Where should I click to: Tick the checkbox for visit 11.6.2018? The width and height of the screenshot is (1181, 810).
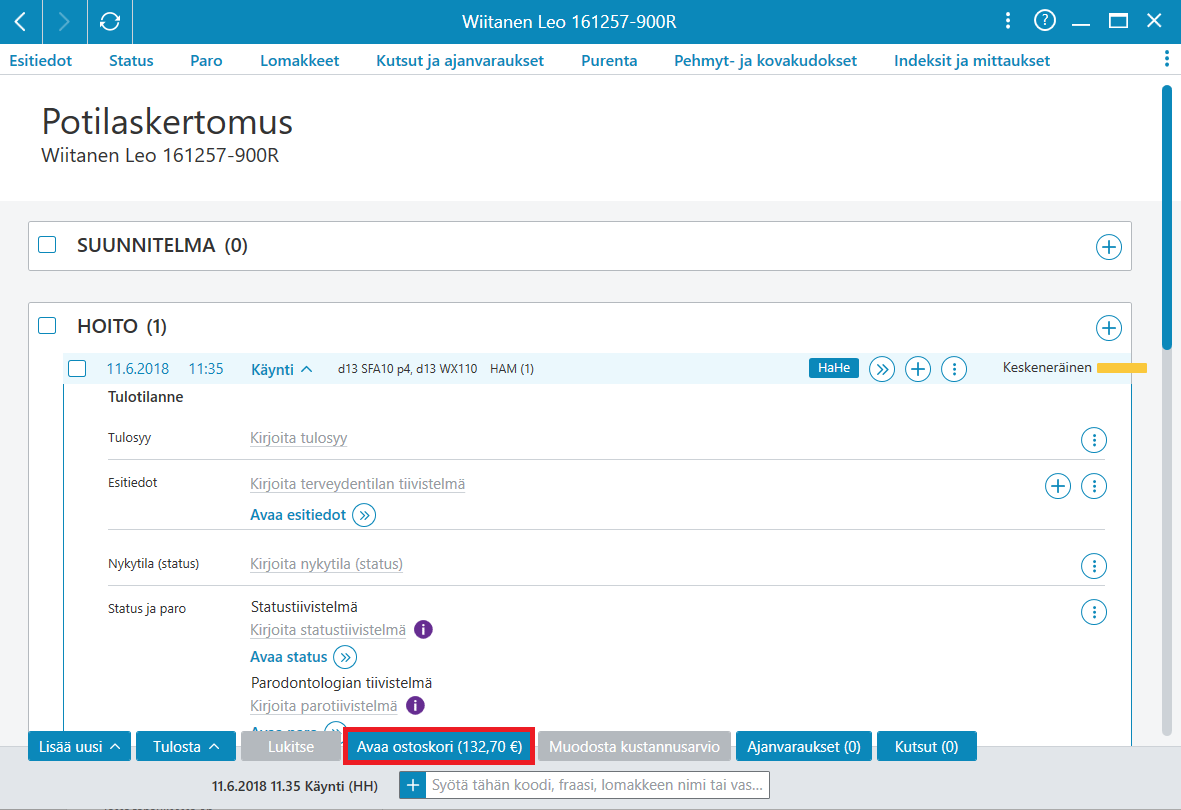click(77, 368)
